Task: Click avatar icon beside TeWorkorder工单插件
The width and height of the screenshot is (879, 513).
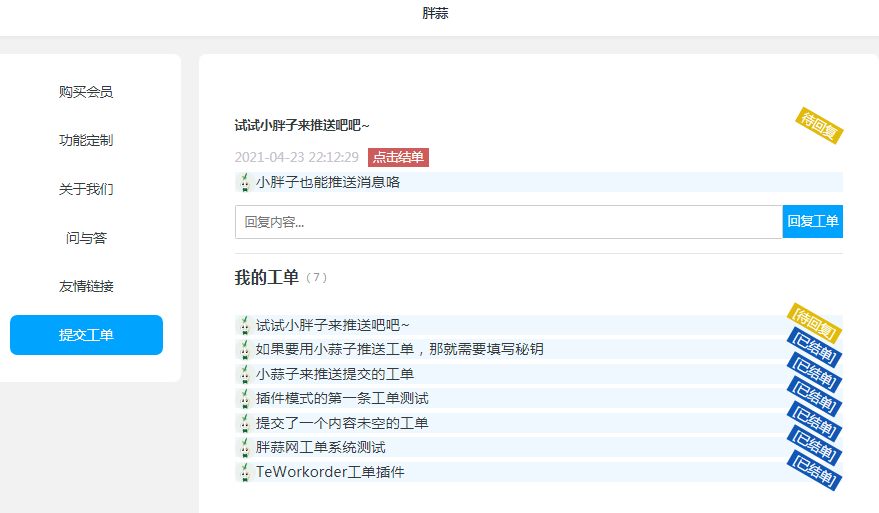Action: point(243,472)
